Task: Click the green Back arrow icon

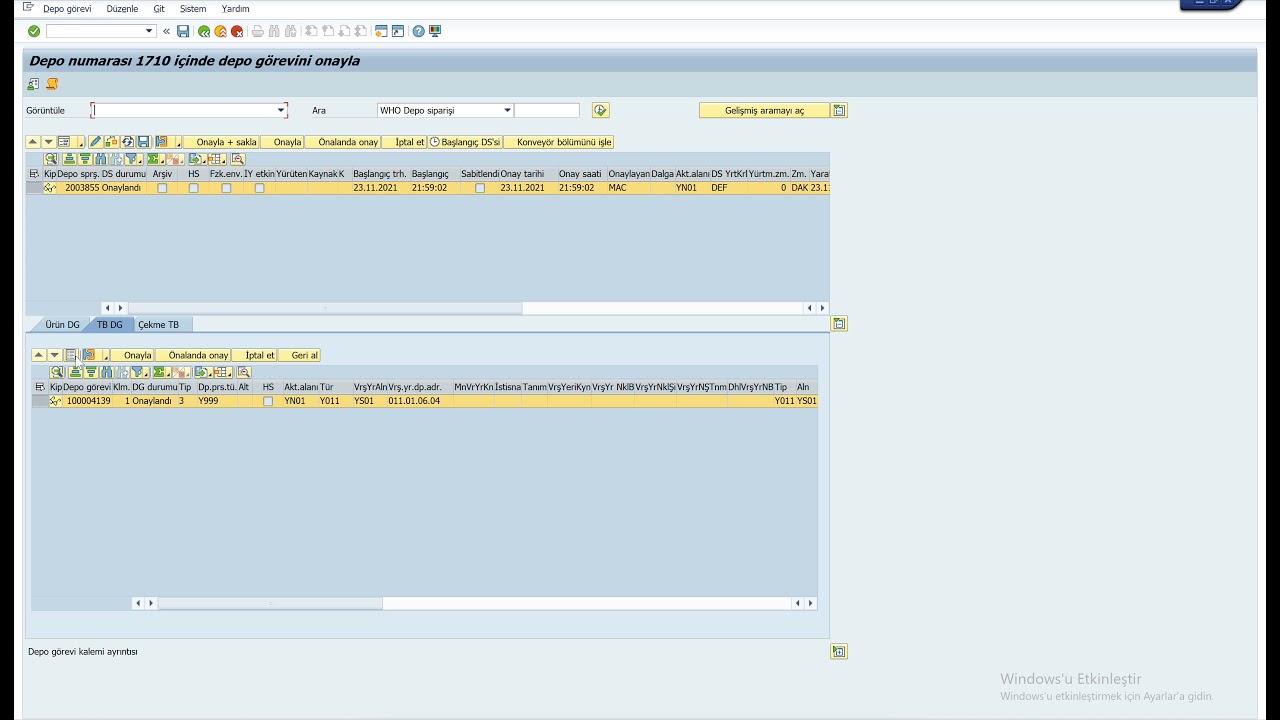Action: [x=204, y=31]
